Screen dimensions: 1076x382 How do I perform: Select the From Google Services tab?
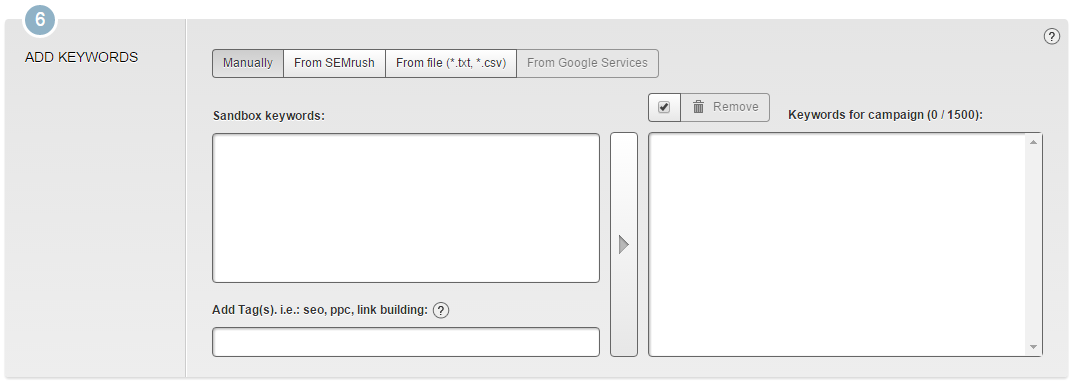[x=587, y=63]
